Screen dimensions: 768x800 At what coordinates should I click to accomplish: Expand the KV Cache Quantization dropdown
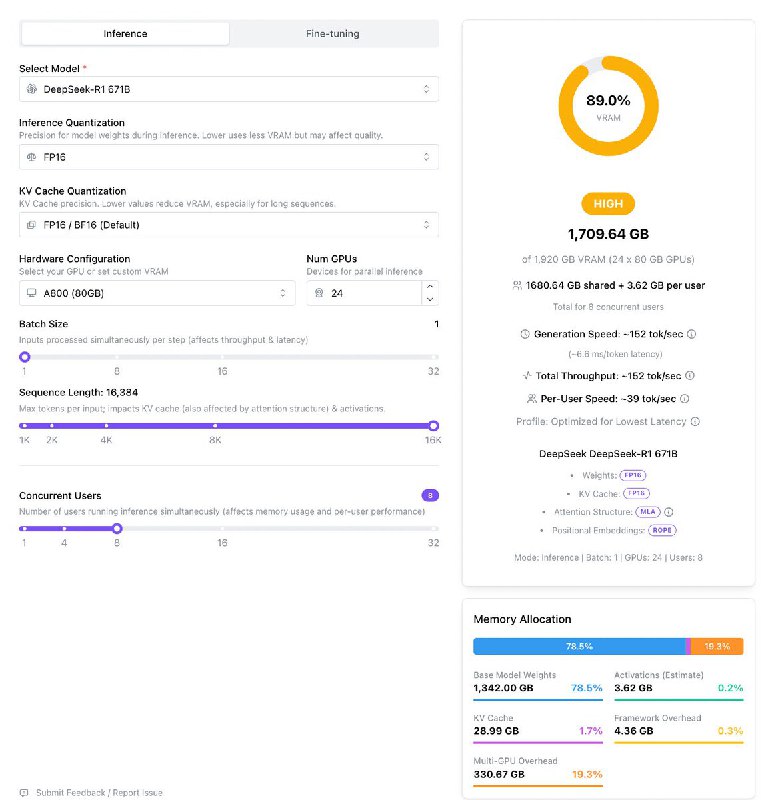(x=228, y=225)
